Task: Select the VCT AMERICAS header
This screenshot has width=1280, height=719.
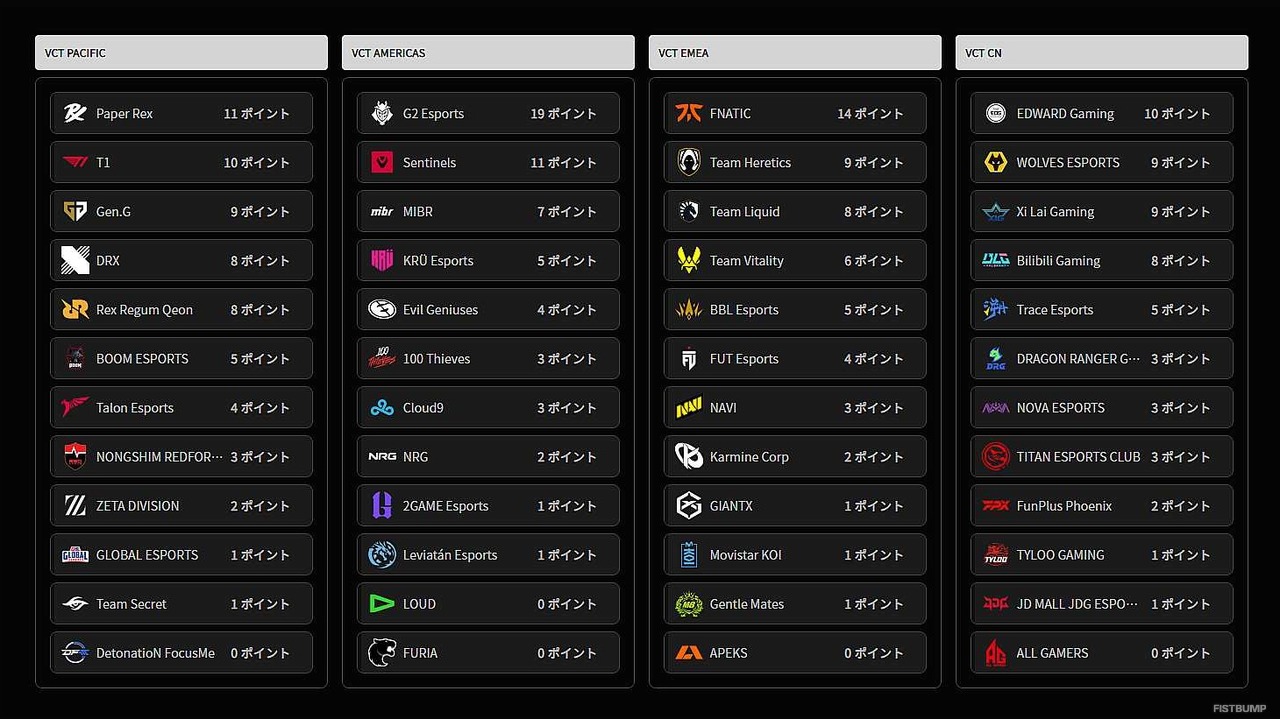Action: pos(488,53)
